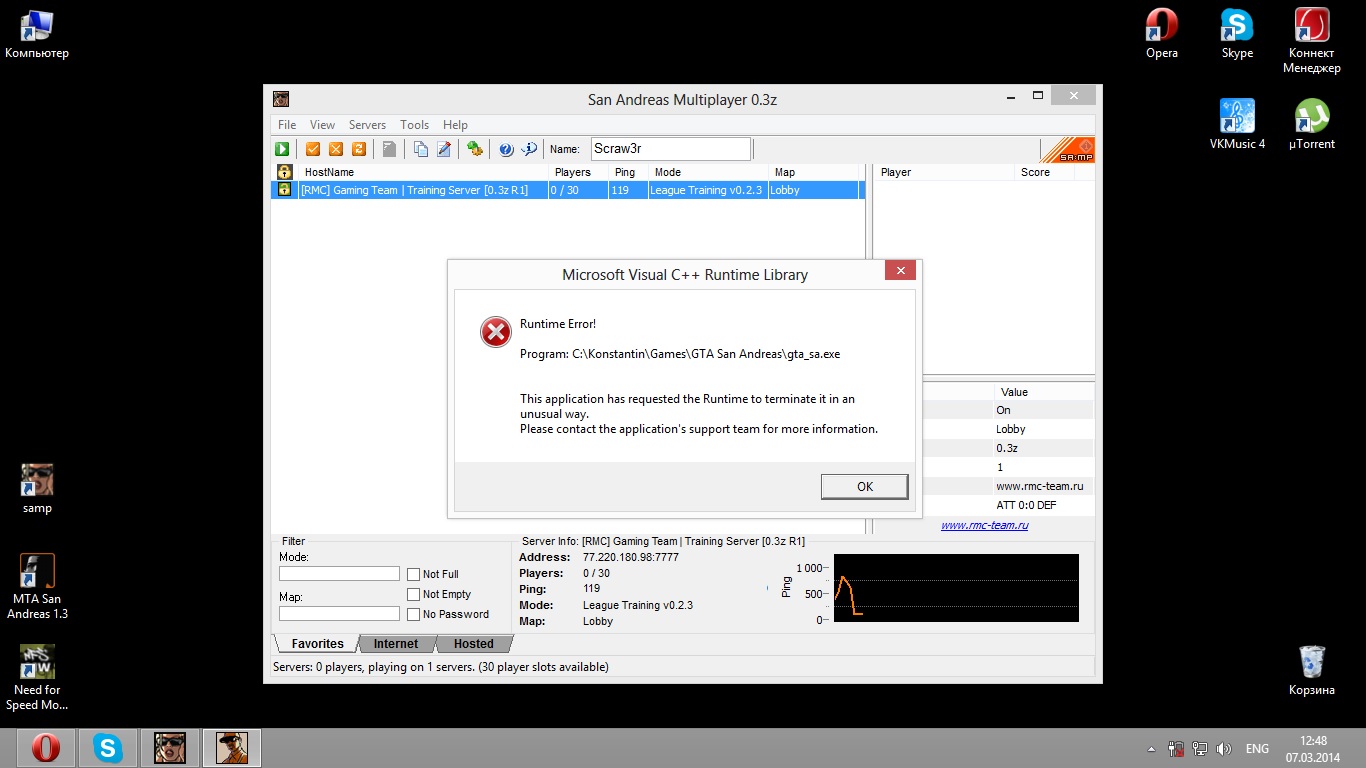Open the Servers menu

(x=367, y=125)
